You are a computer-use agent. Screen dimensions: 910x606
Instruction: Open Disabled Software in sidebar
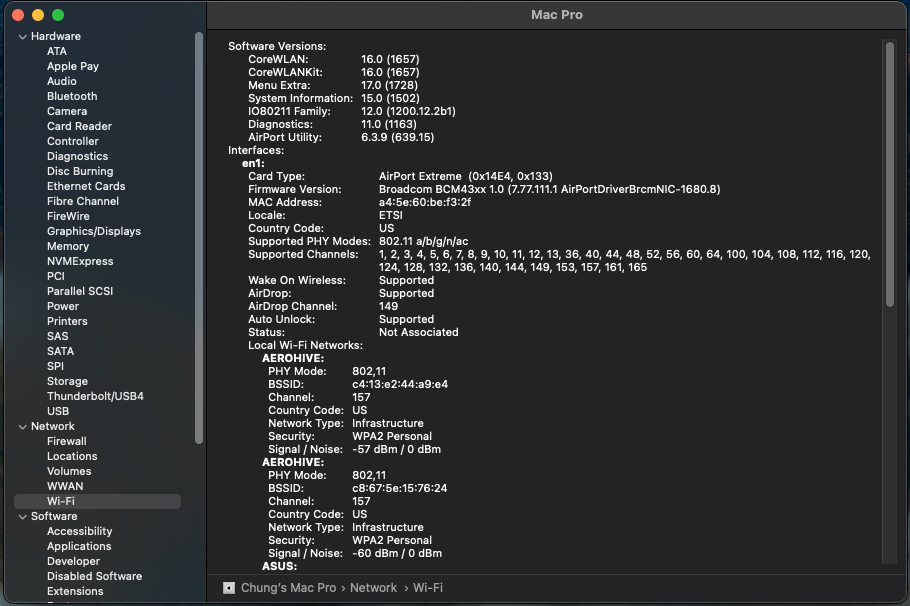point(94,576)
